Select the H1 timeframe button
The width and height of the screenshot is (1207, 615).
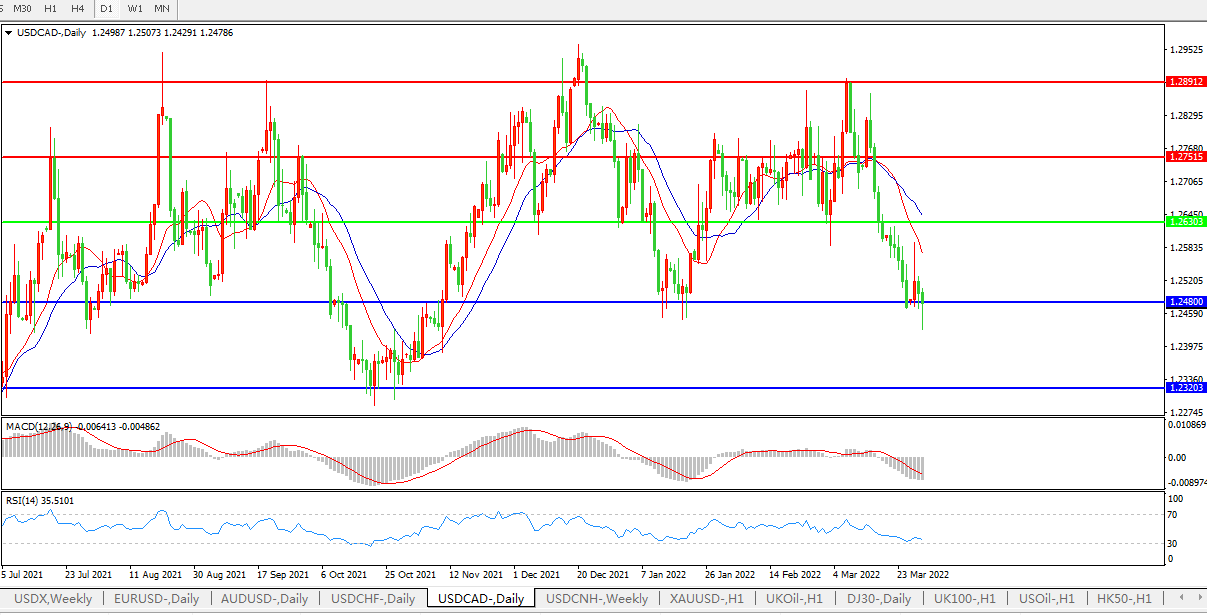pyautogui.click(x=50, y=9)
